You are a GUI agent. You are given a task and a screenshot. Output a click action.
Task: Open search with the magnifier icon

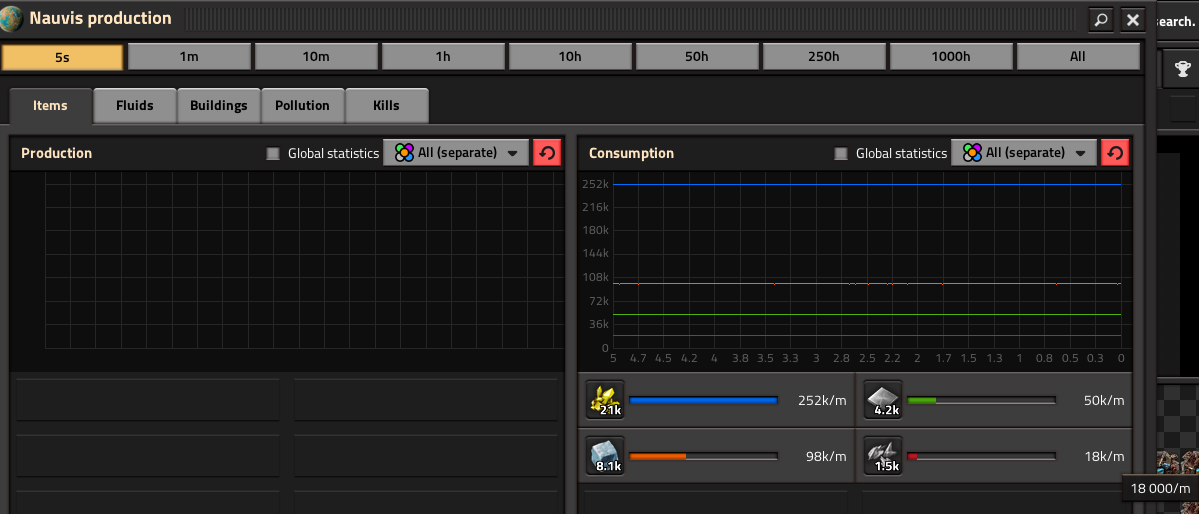(1101, 20)
